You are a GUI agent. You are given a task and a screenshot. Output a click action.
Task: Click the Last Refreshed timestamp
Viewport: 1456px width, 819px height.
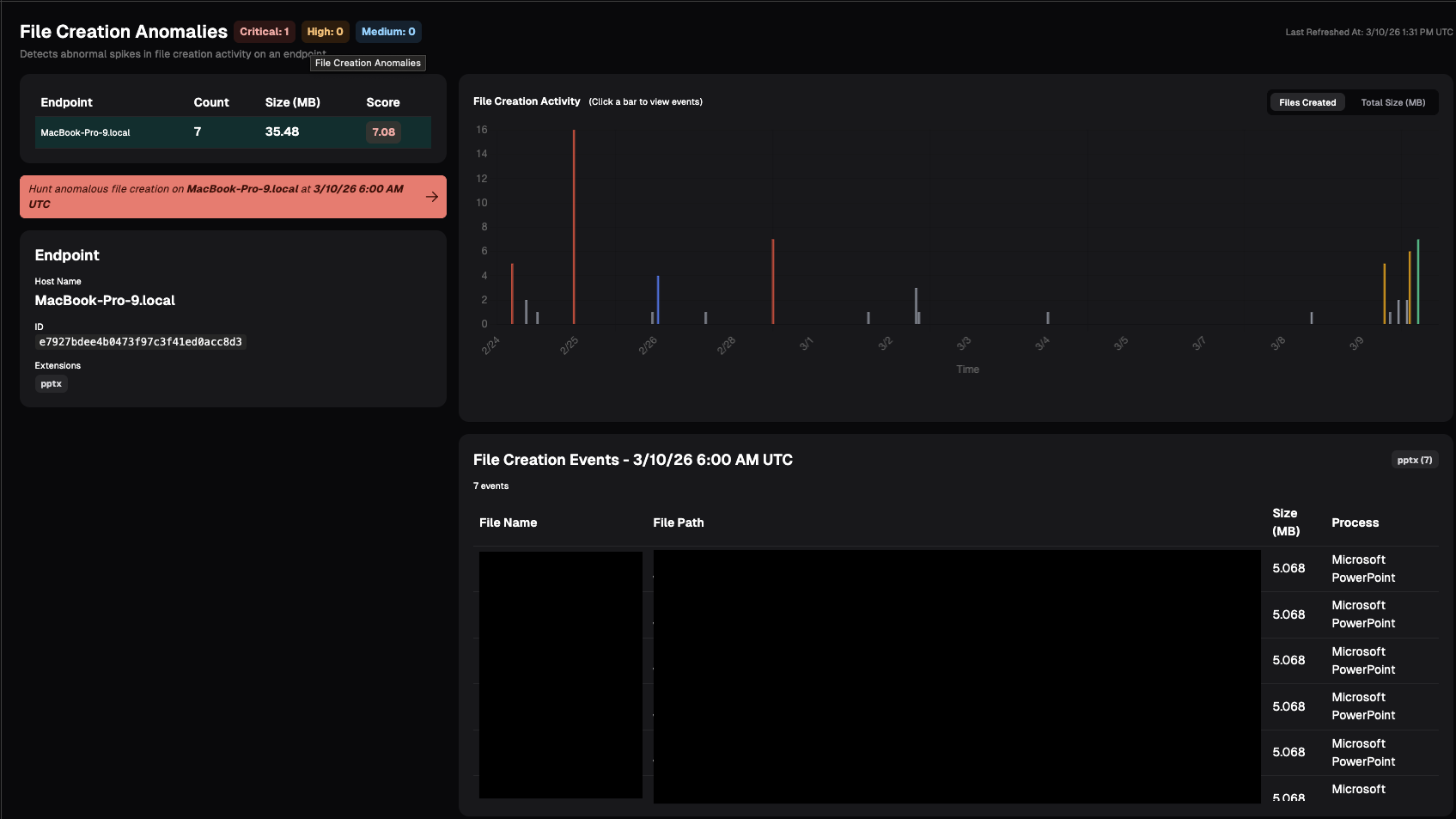click(1369, 32)
